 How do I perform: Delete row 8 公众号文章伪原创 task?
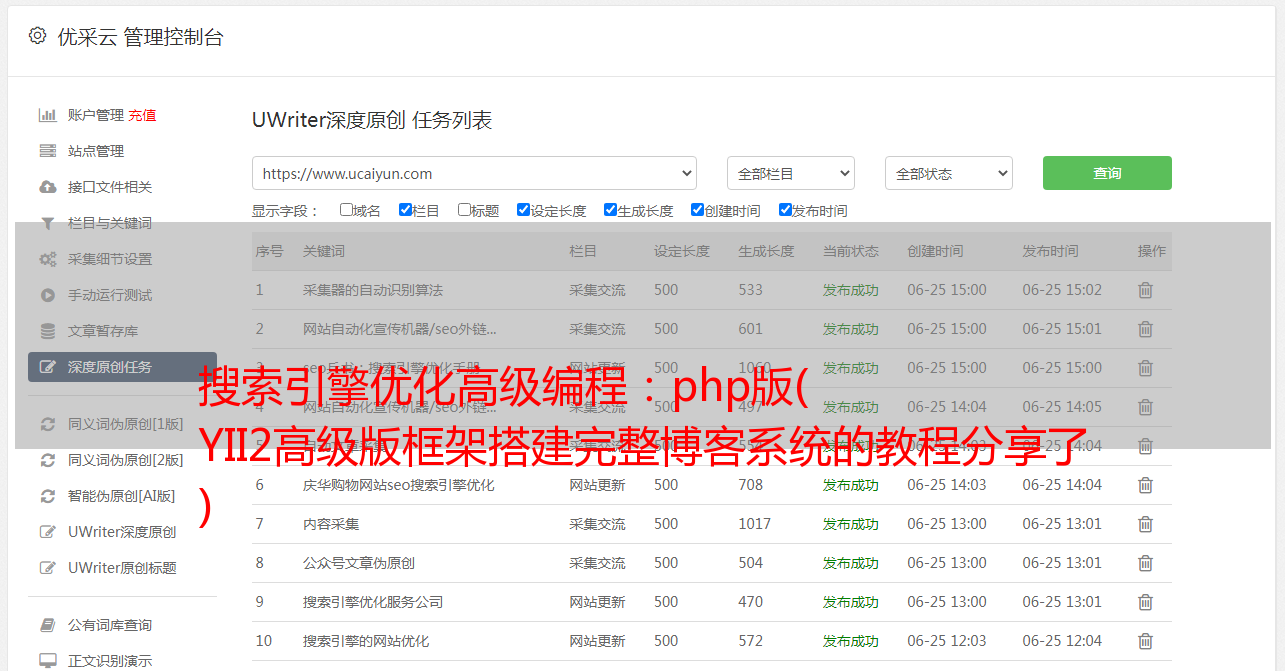pos(1146,563)
